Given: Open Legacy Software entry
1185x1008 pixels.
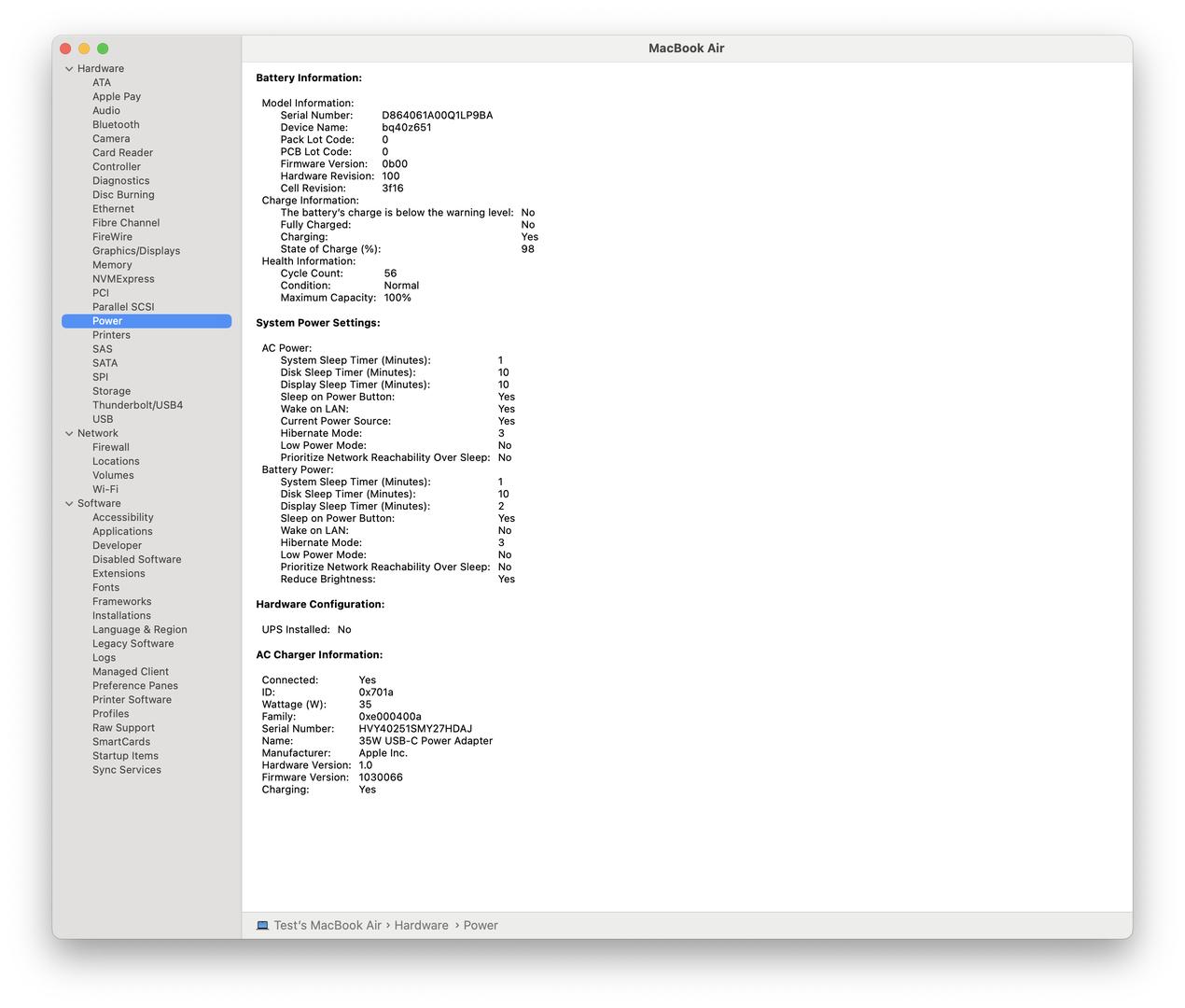Looking at the screenshot, I should 132,644.
